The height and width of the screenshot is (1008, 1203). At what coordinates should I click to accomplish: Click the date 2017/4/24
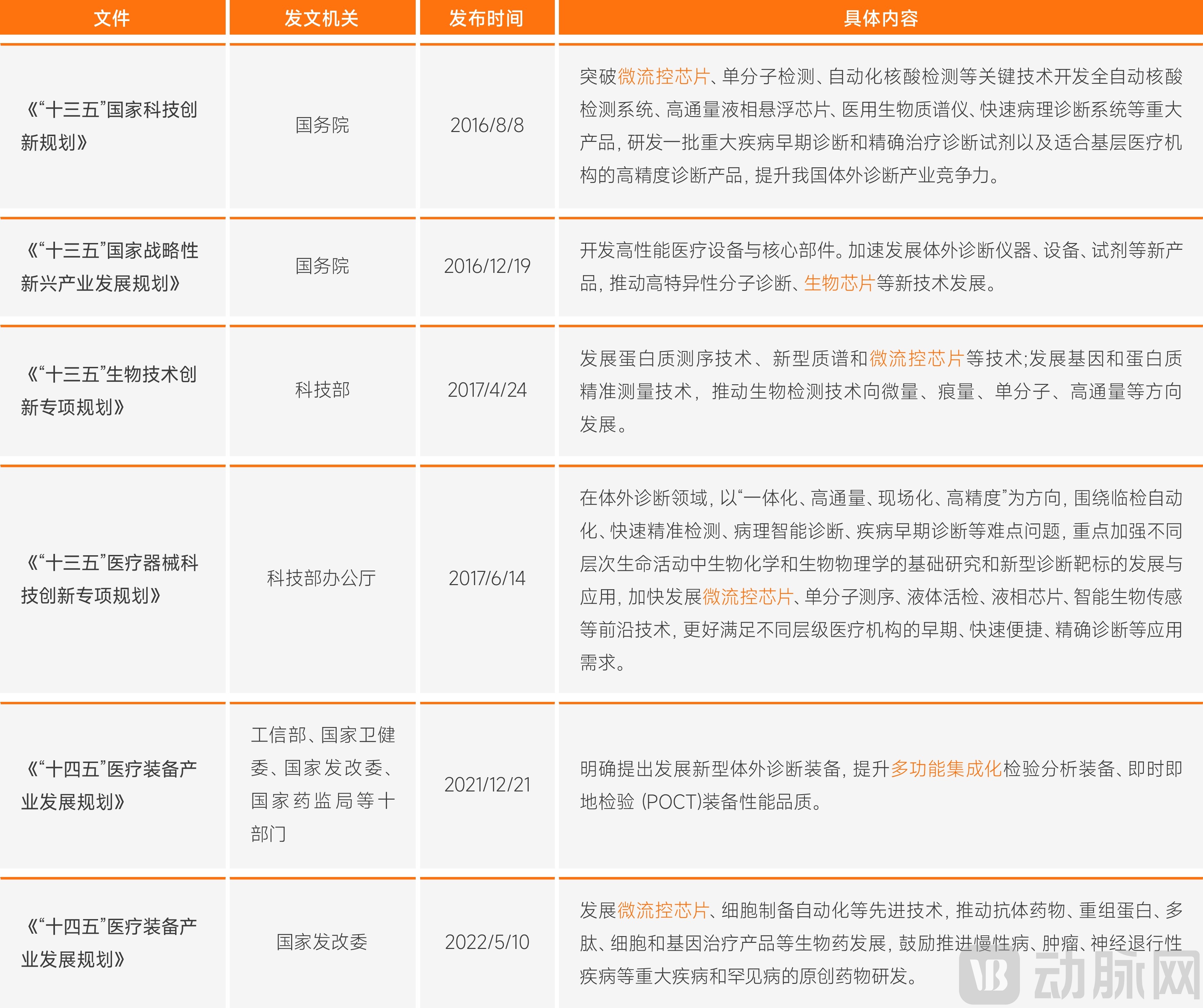[487, 390]
